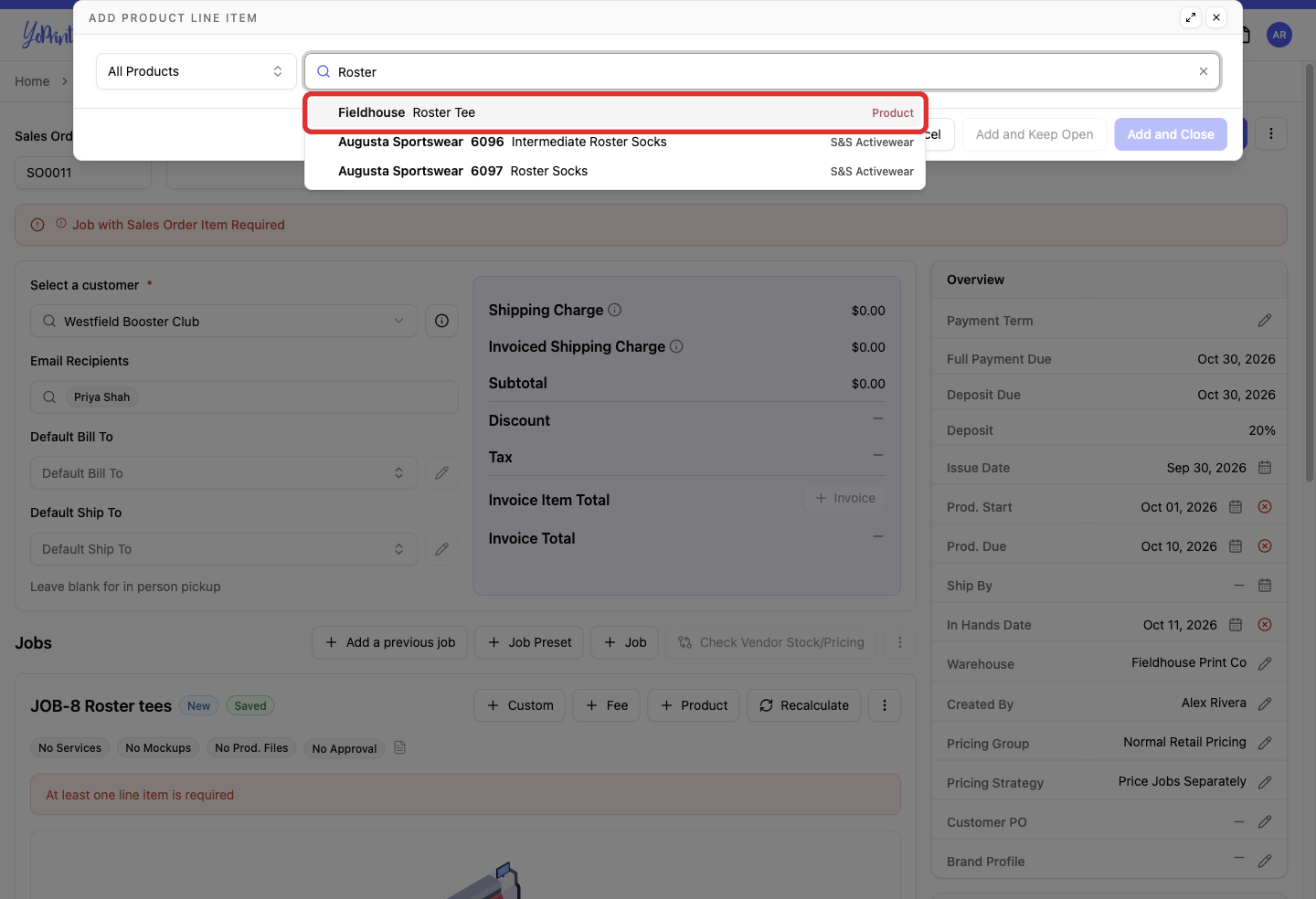The width and height of the screenshot is (1316, 899).
Task: Open customer info icon next to Westfield Booster Club
Action: click(441, 321)
